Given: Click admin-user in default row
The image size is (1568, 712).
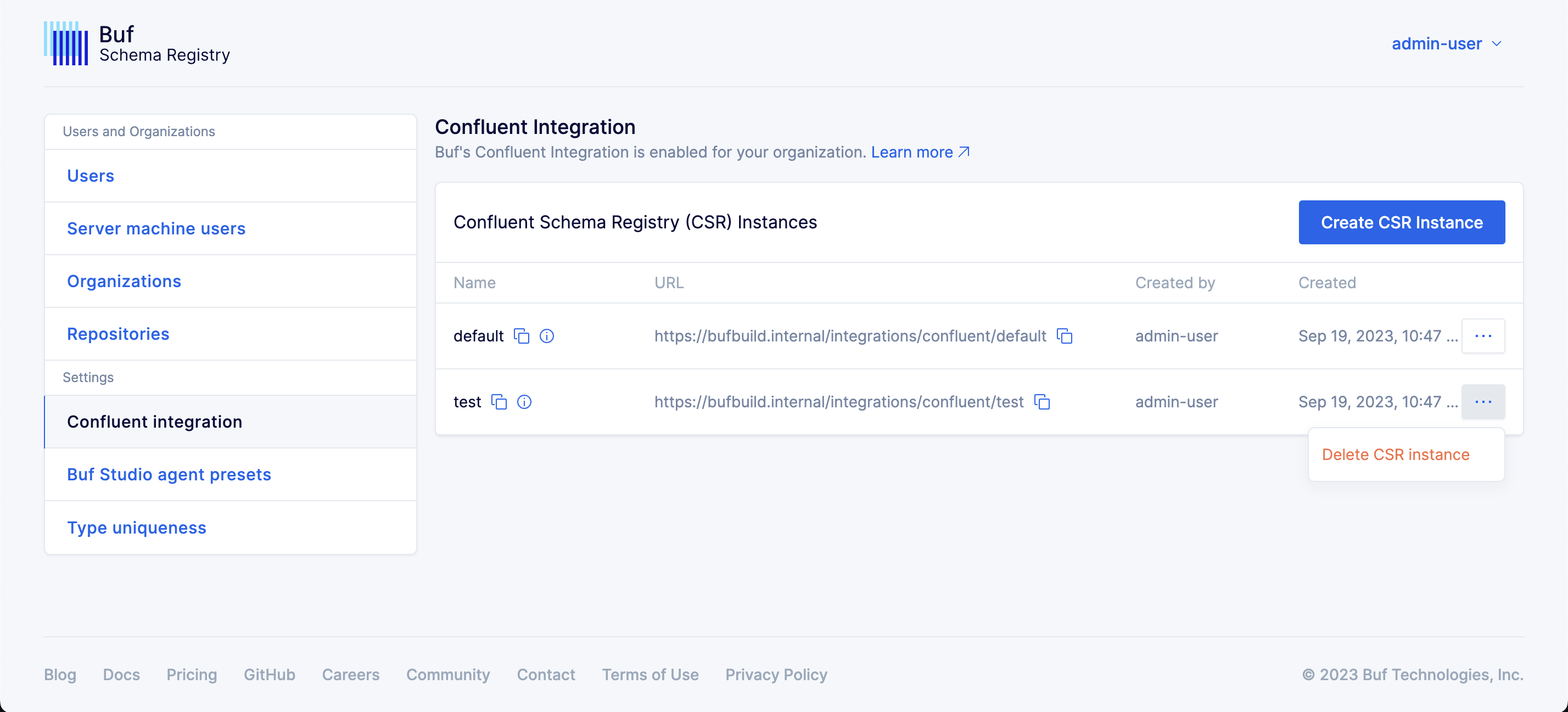Looking at the screenshot, I should [x=1176, y=336].
